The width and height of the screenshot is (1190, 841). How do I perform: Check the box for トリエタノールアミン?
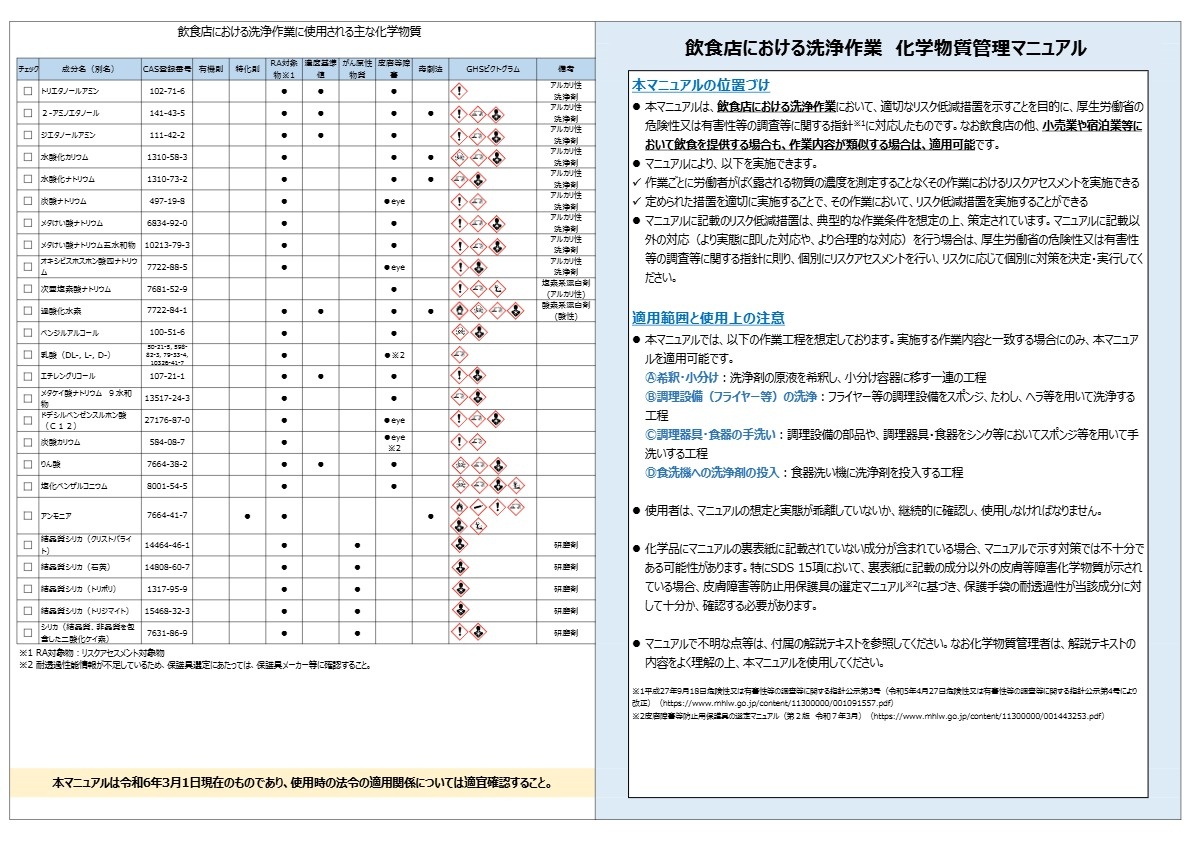point(28,91)
